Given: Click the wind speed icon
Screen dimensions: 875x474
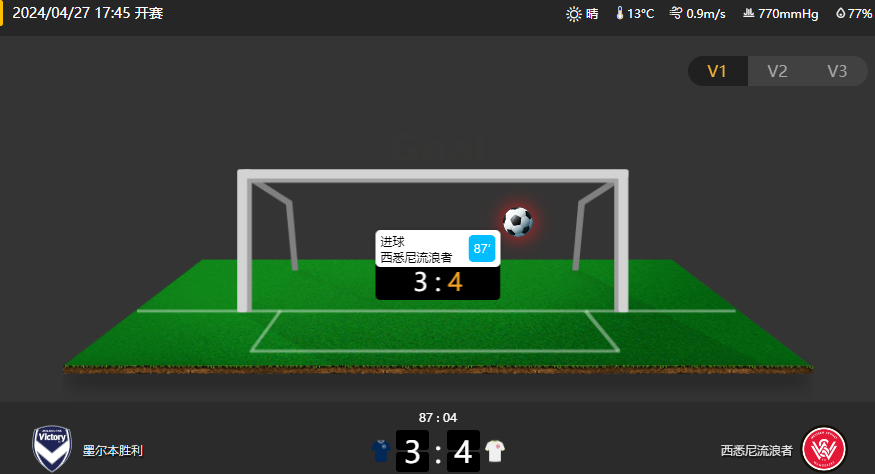Looking at the screenshot, I should [x=676, y=13].
